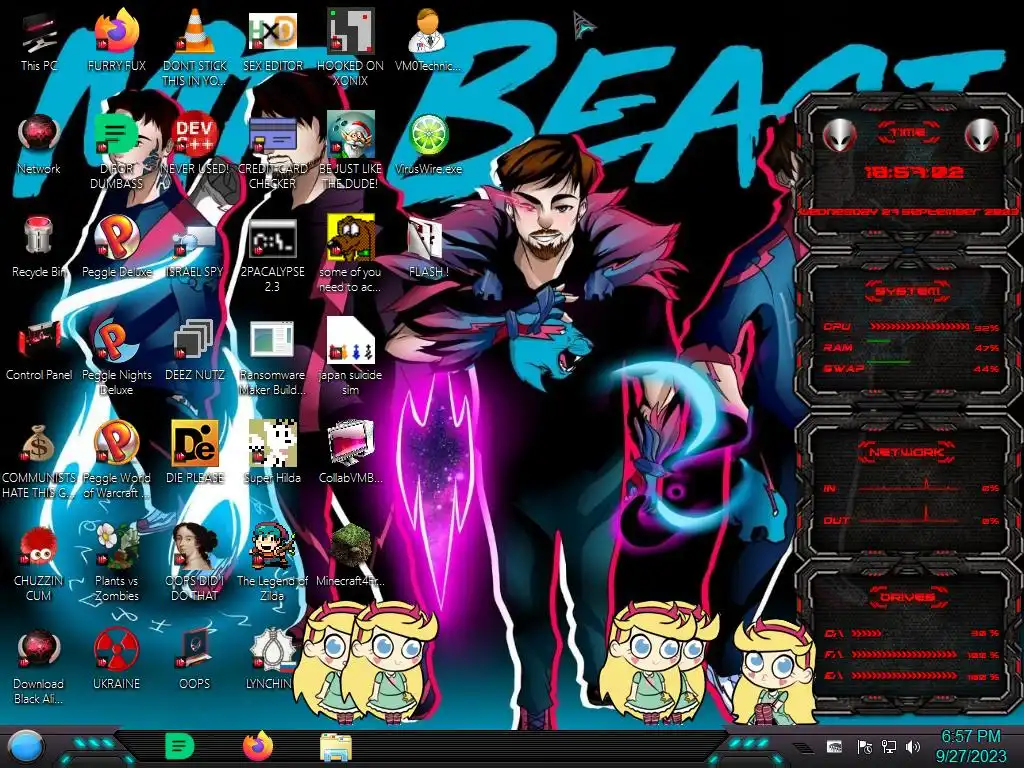
Task: Open the Peggle Deluxe shortcut
Action: coord(116,247)
